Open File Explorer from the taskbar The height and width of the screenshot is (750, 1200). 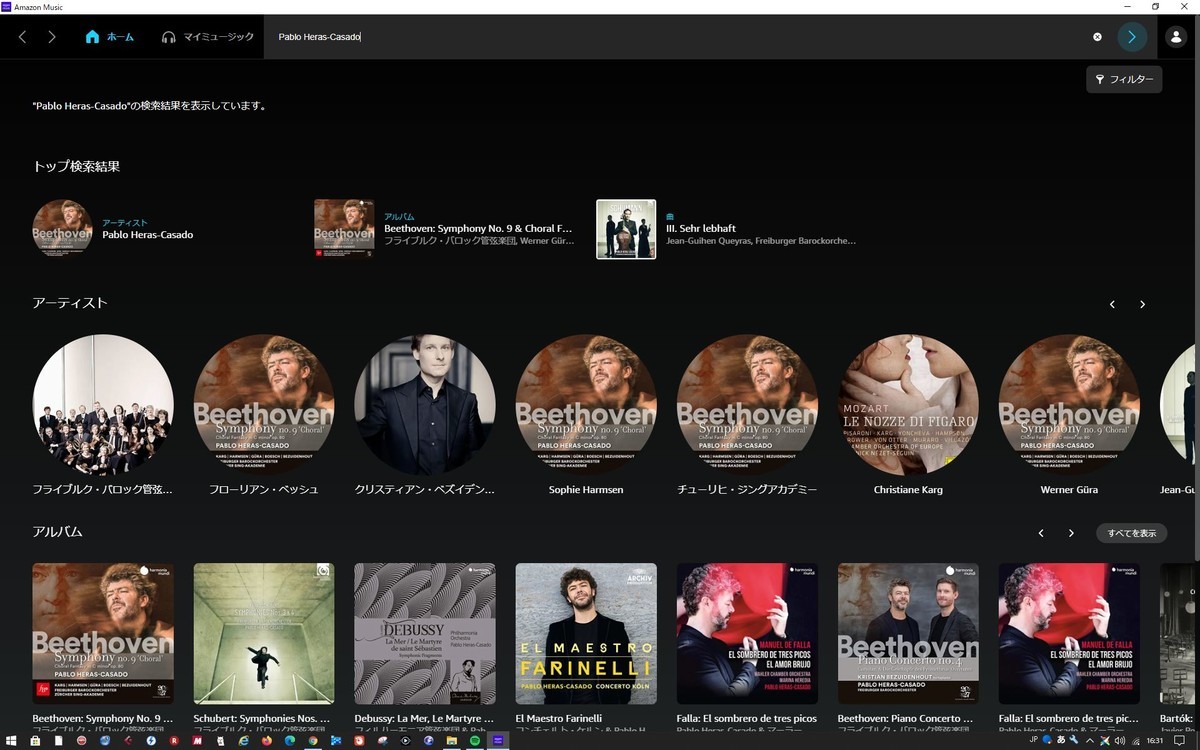(x=452, y=740)
